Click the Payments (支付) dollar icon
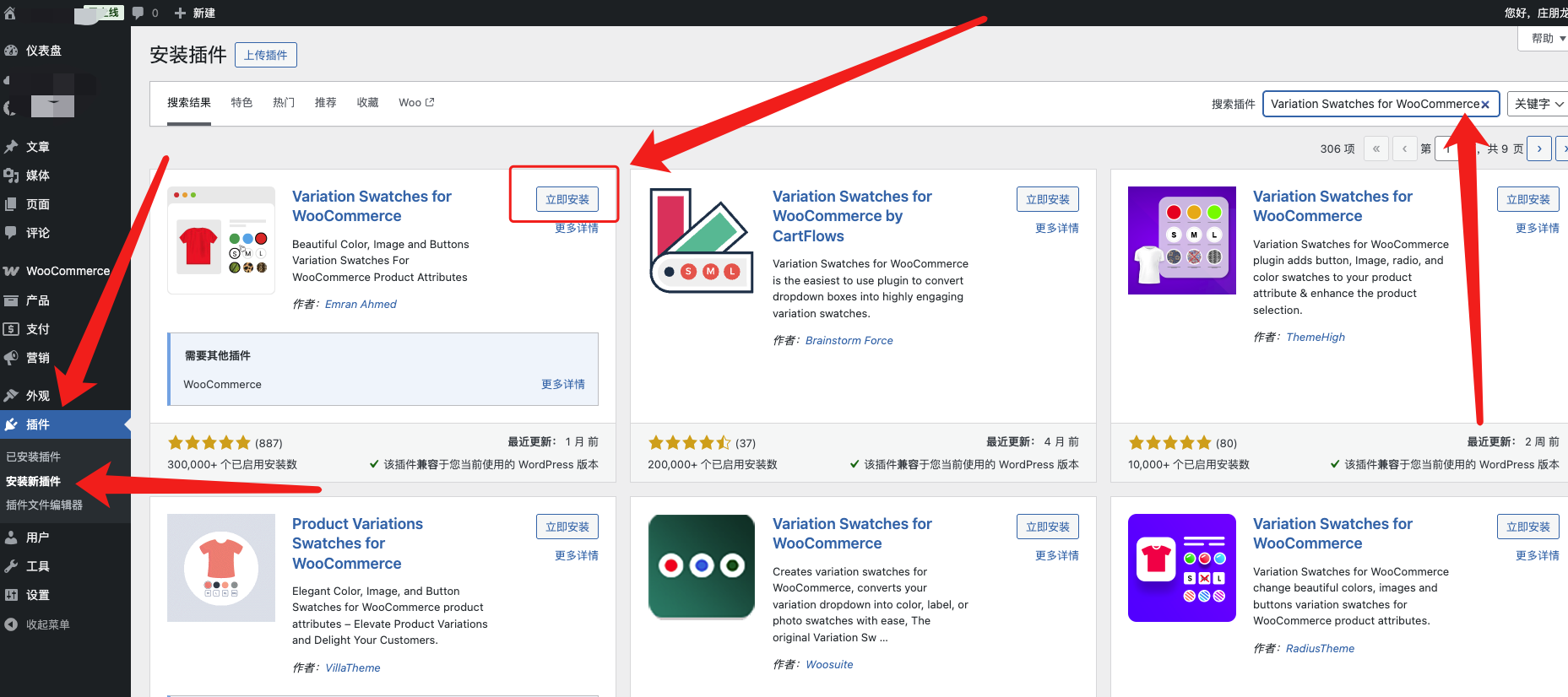 [x=11, y=329]
